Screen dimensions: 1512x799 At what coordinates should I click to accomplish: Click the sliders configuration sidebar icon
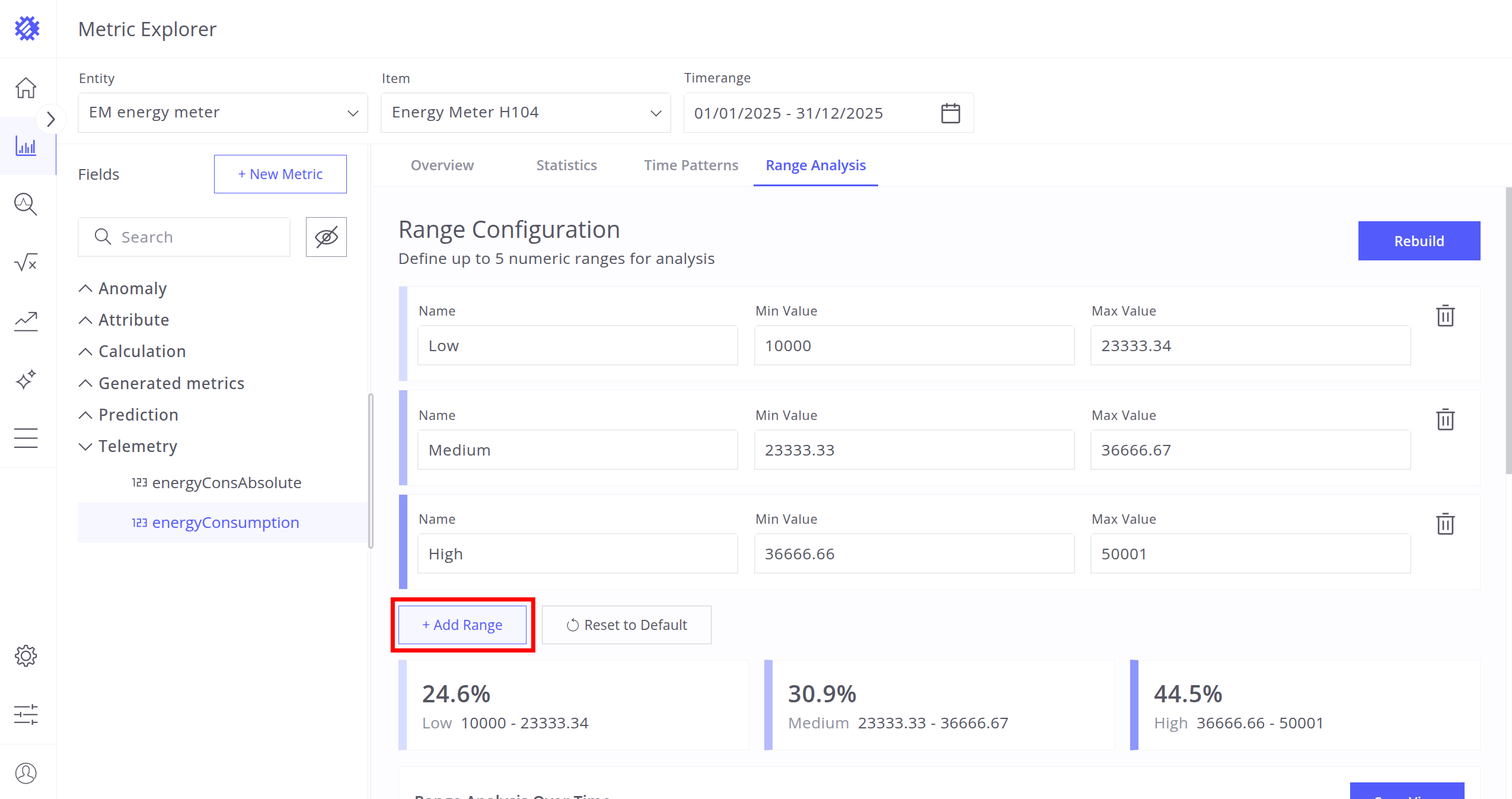[x=26, y=714]
